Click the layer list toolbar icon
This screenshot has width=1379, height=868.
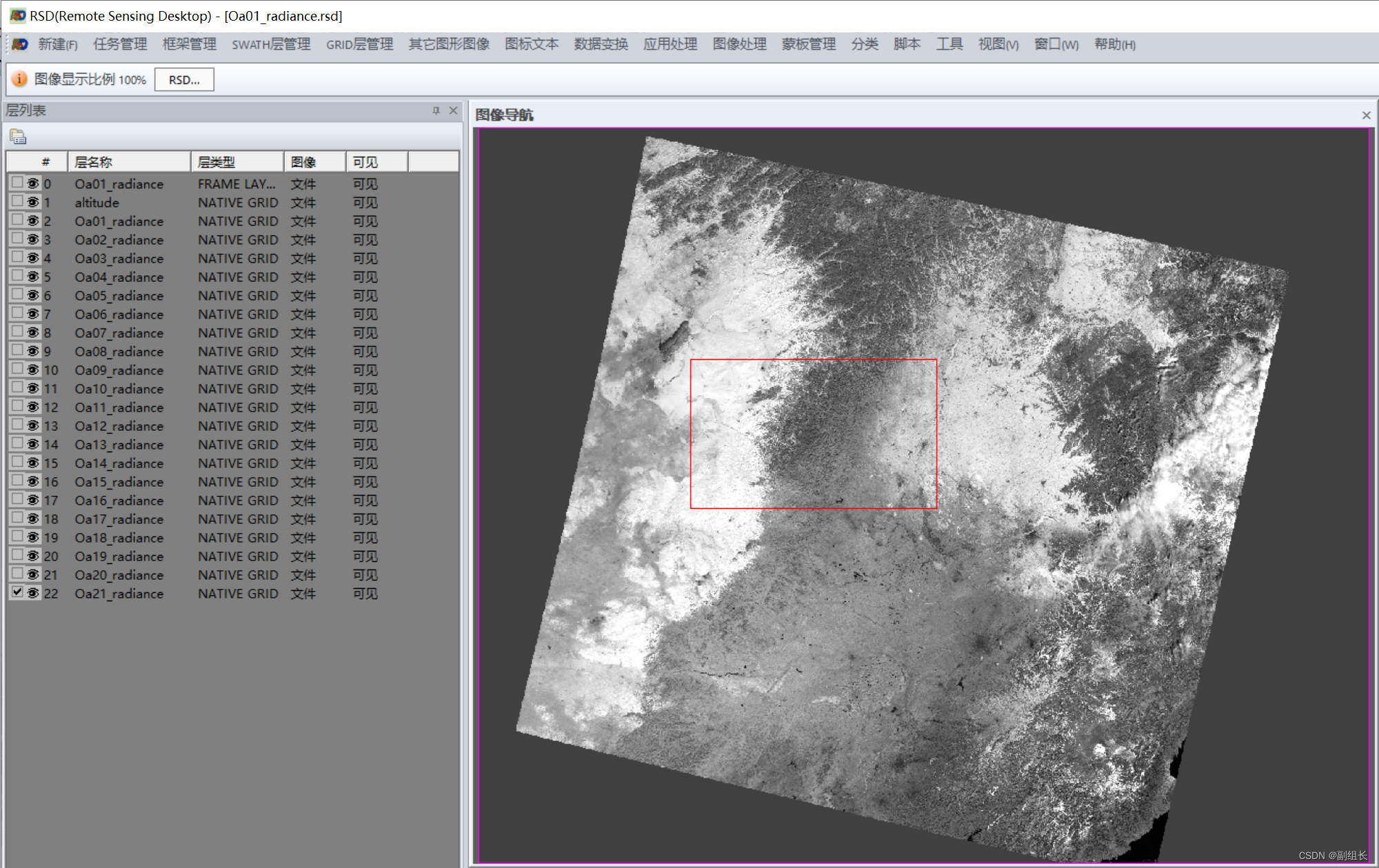pyautogui.click(x=18, y=137)
